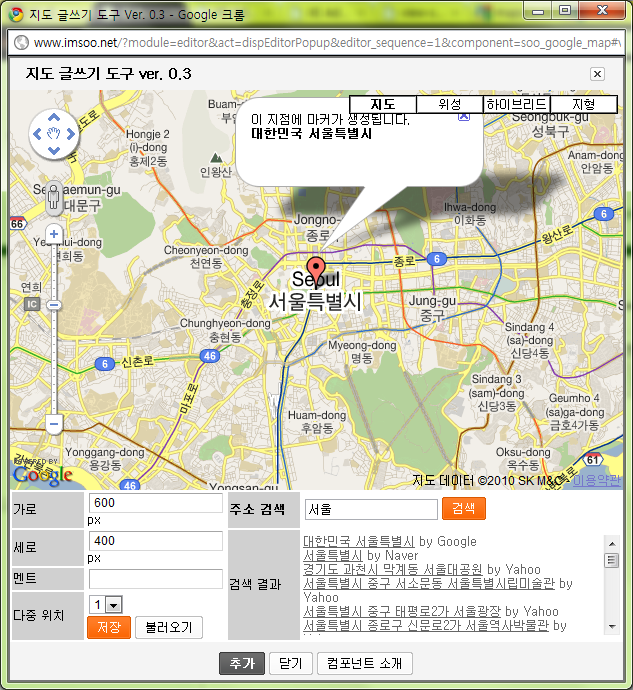Viewport: 633px width, 690px height.
Task: Click the Google logo on the map
Action: click(43, 474)
